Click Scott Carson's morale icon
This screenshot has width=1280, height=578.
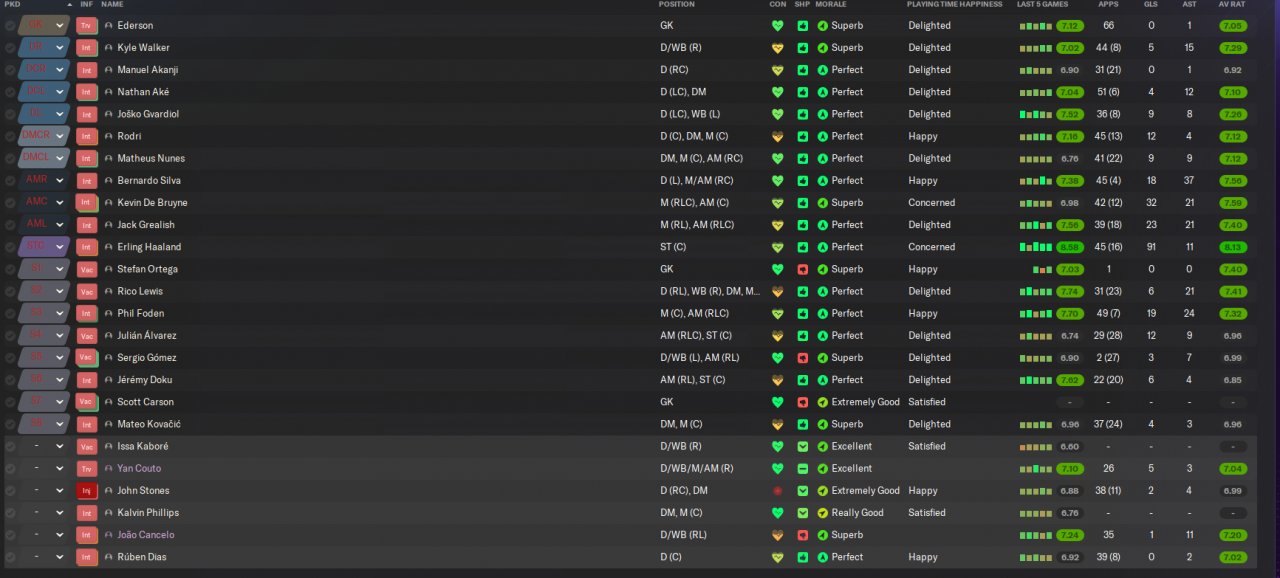click(823, 402)
